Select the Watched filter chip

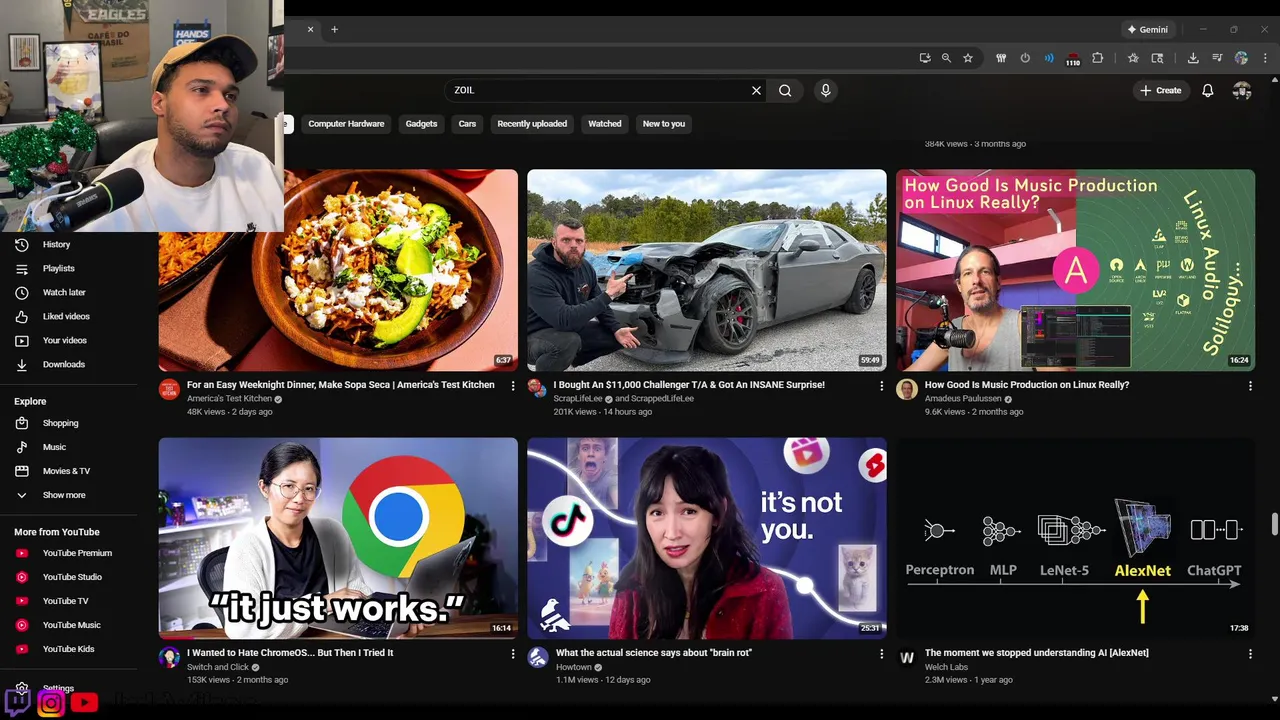[x=604, y=124]
